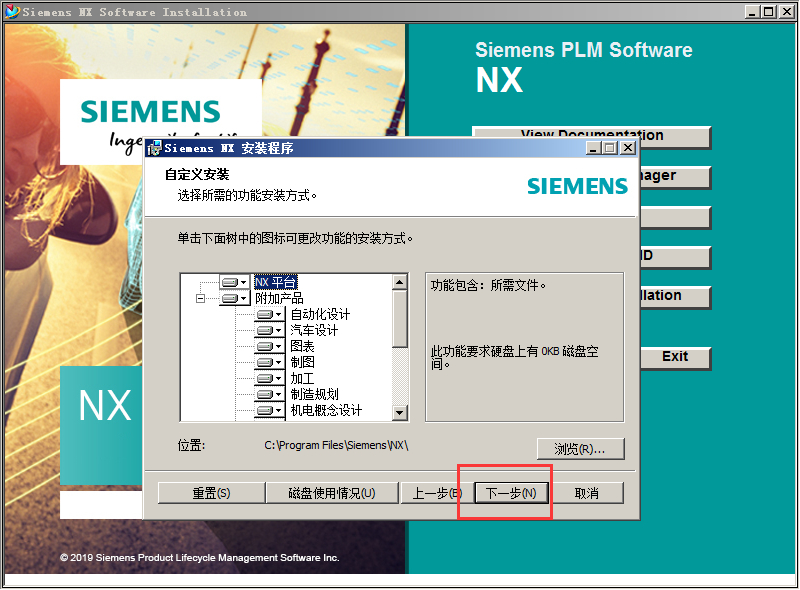Viewport: 800px width, 590px height.
Task: Open install-mode dropdown for 机电概念设计
Action: pos(269,410)
